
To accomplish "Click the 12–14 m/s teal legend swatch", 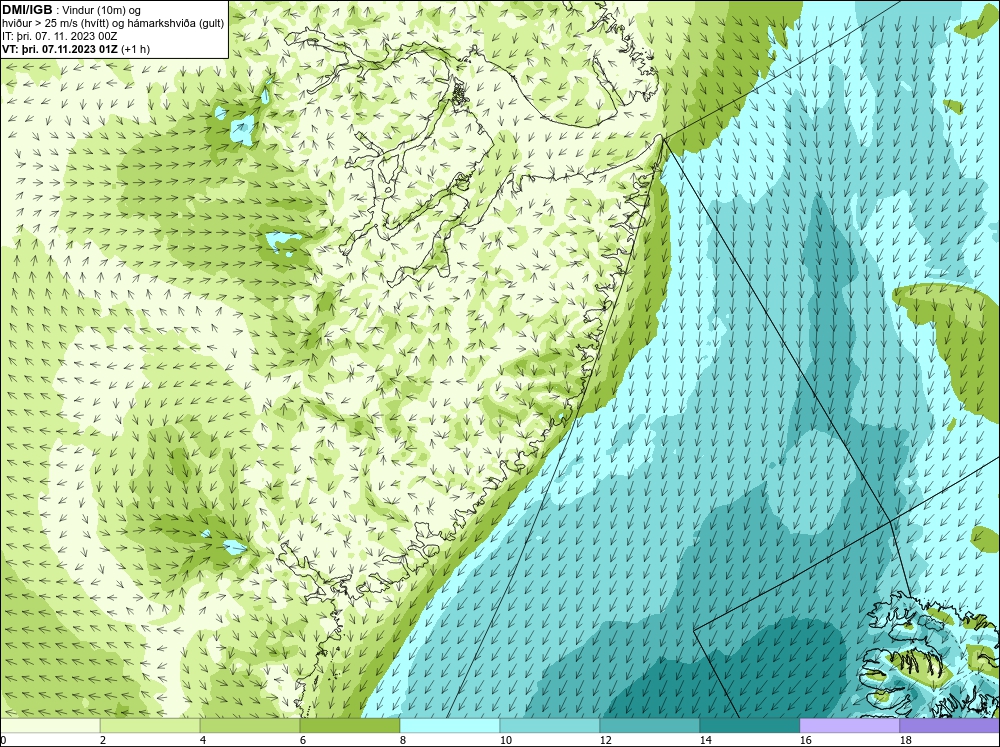I will pyautogui.click(x=650, y=726).
